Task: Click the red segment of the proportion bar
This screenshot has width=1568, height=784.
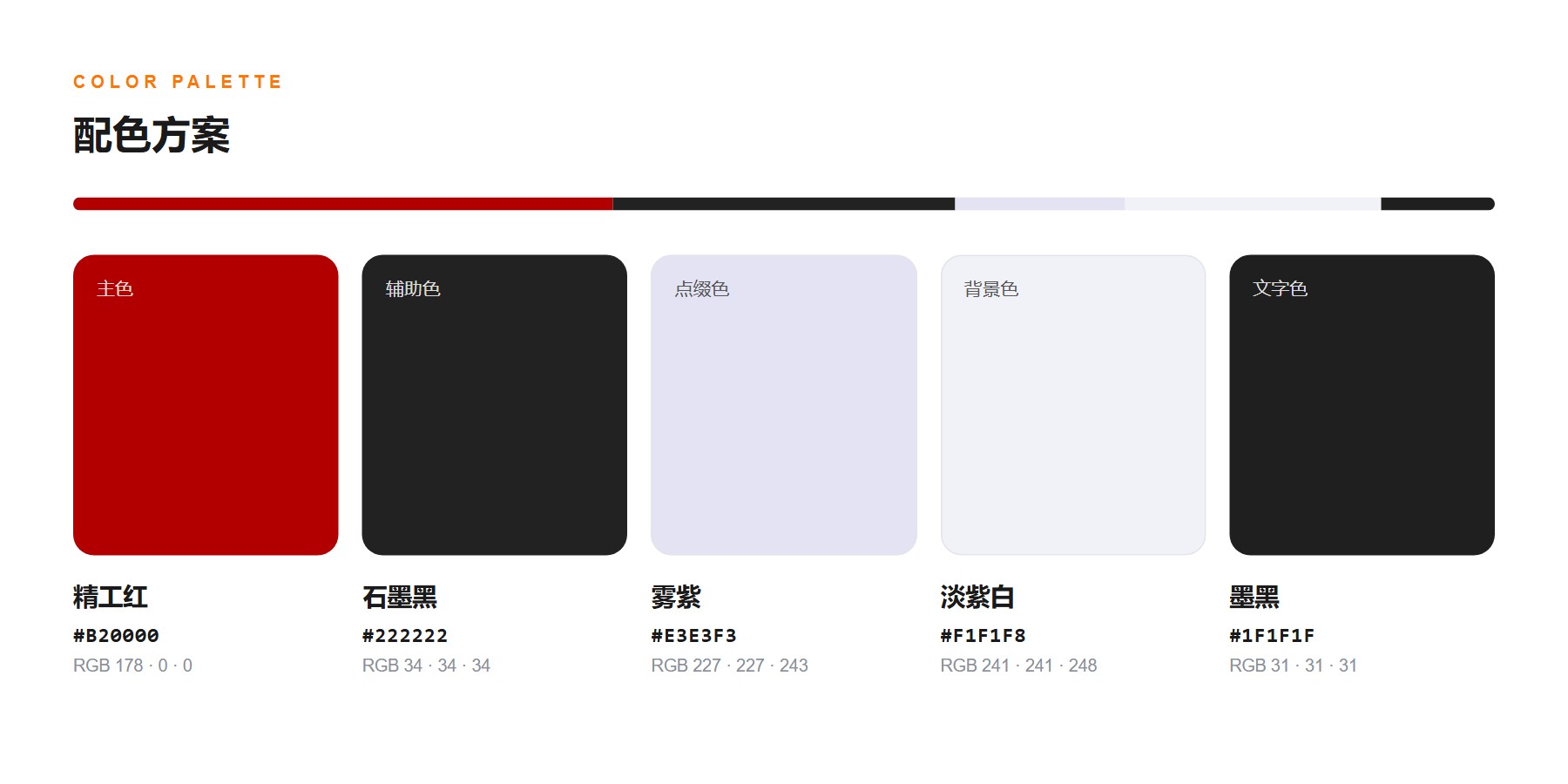Action: (343, 204)
